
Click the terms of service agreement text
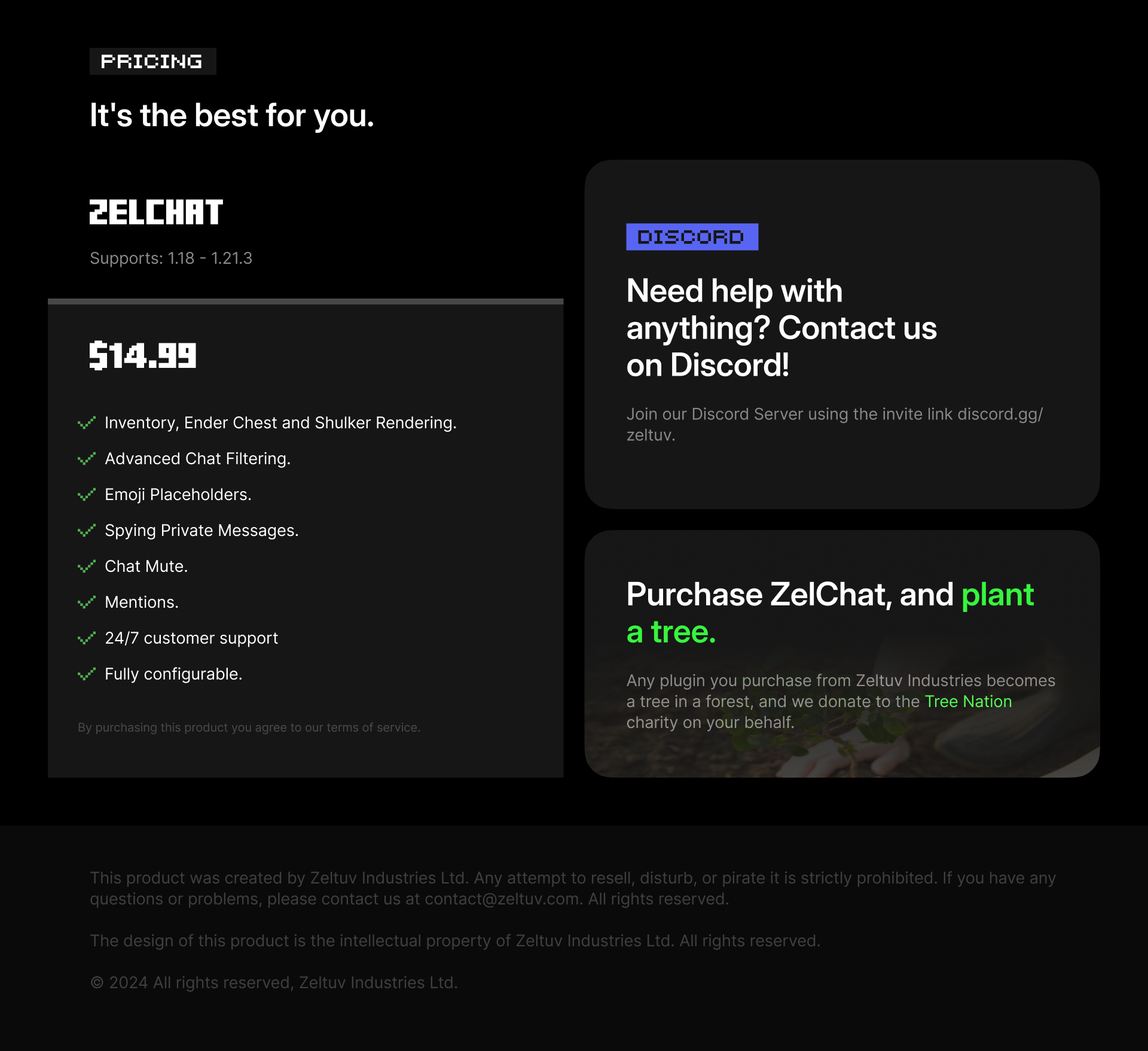click(249, 727)
